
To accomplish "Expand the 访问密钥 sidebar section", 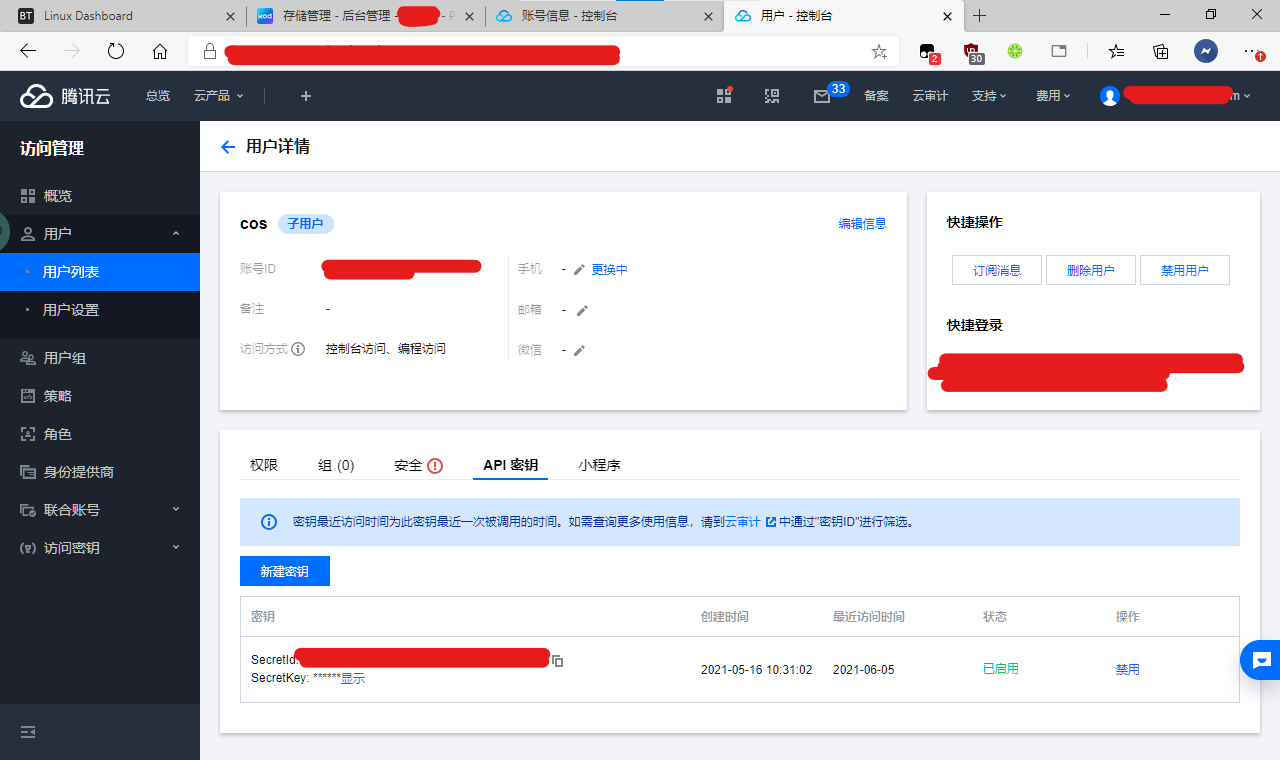I will (x=100, y=548).
